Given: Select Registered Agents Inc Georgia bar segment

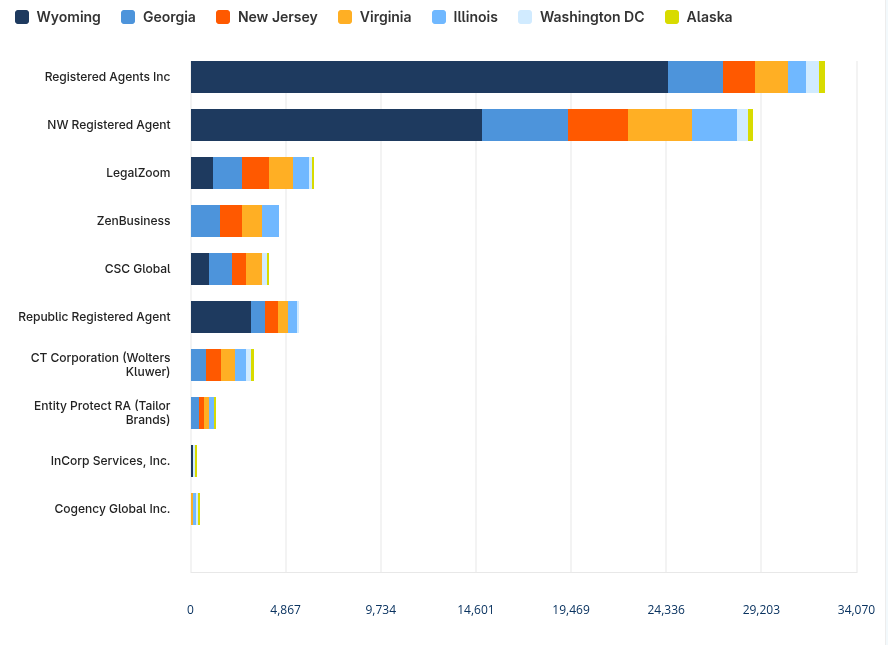Looking at the screenshot, I should [x=695, y=77].
